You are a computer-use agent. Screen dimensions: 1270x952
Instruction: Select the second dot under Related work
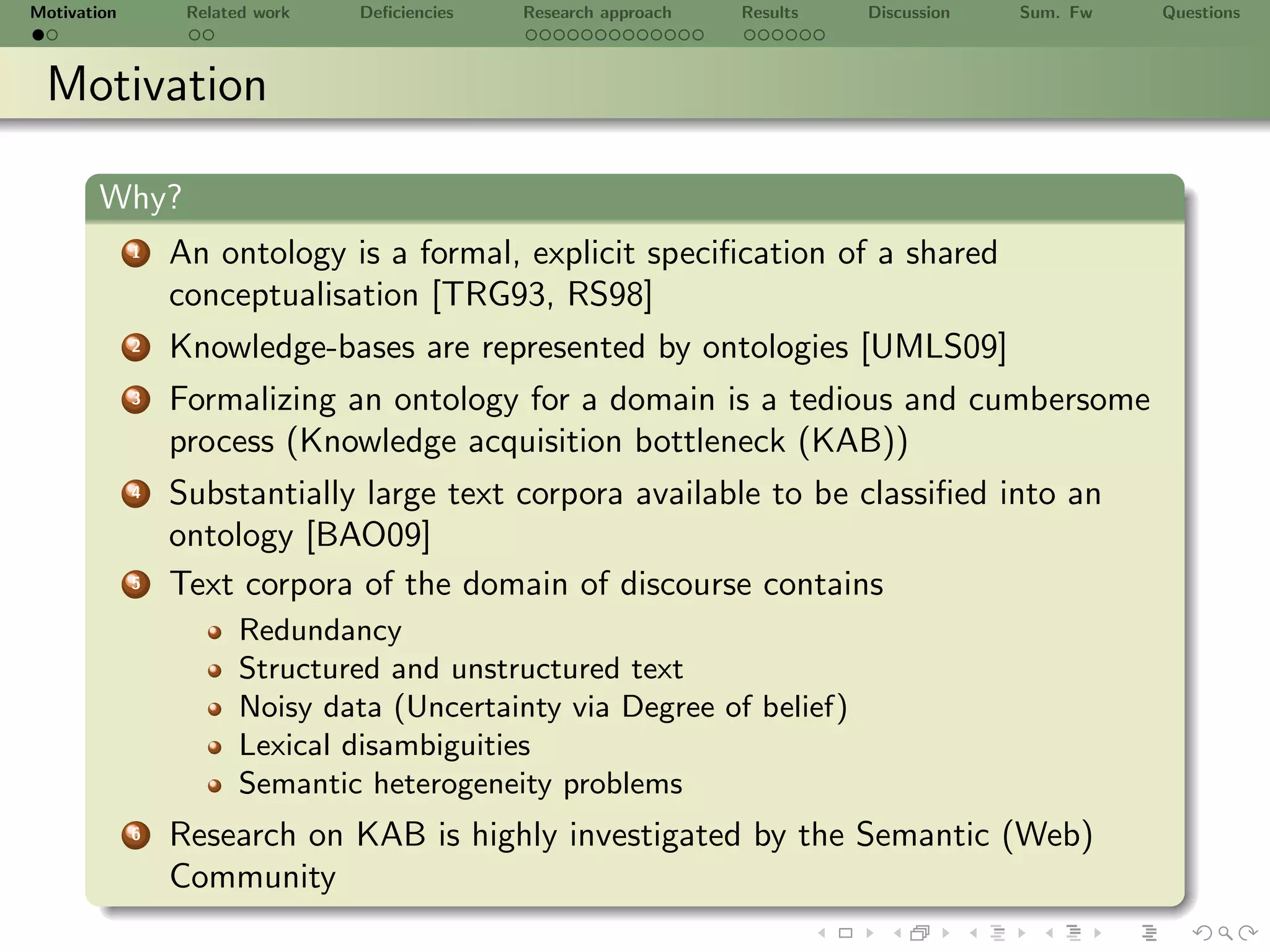208,35
